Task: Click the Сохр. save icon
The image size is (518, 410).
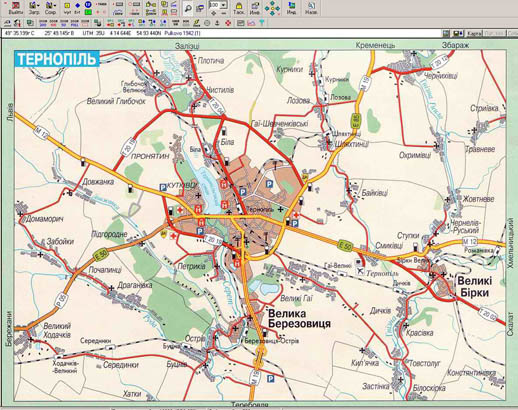Action: 49,5
